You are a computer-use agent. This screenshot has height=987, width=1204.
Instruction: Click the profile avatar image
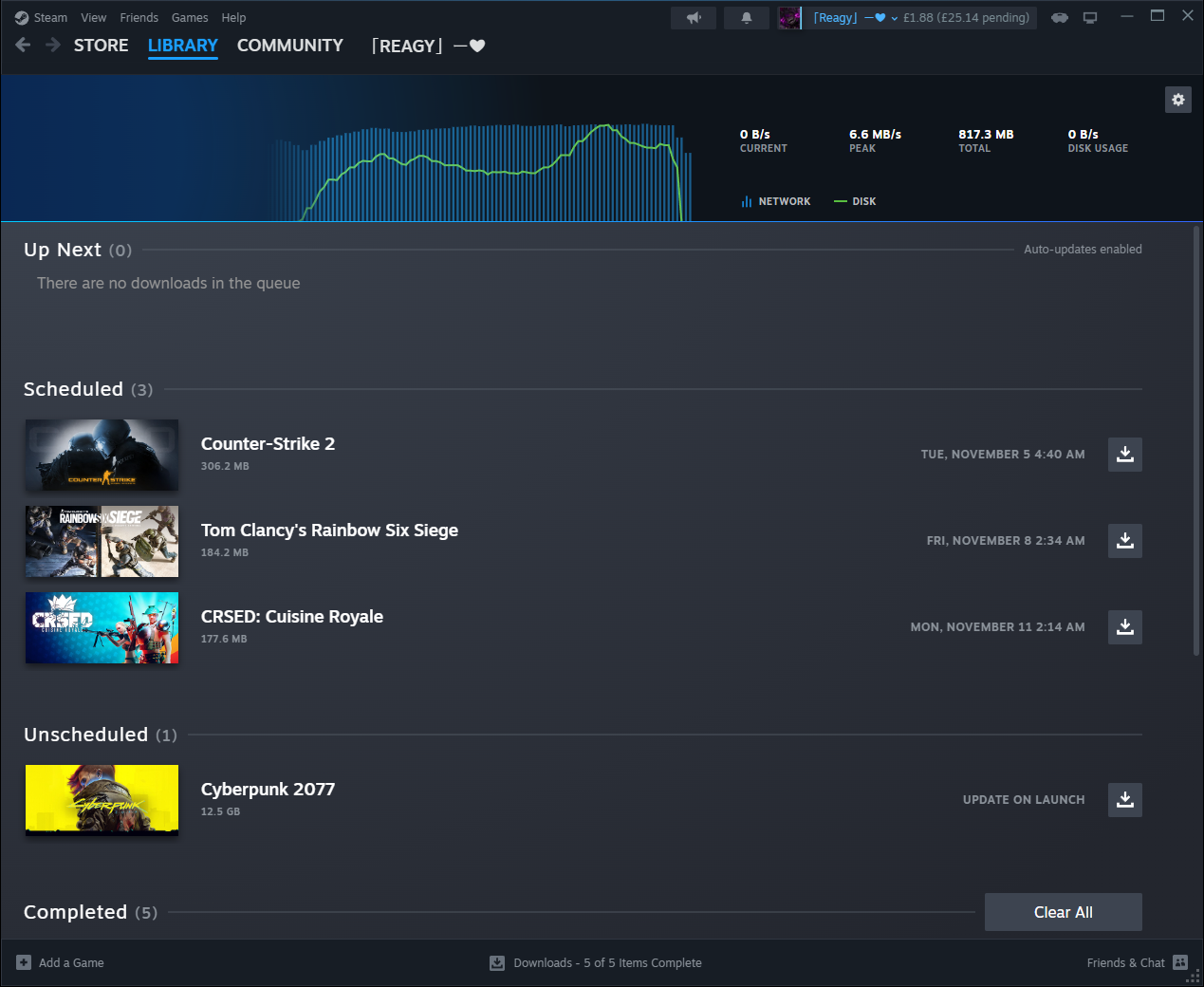(x=789, y=18)
